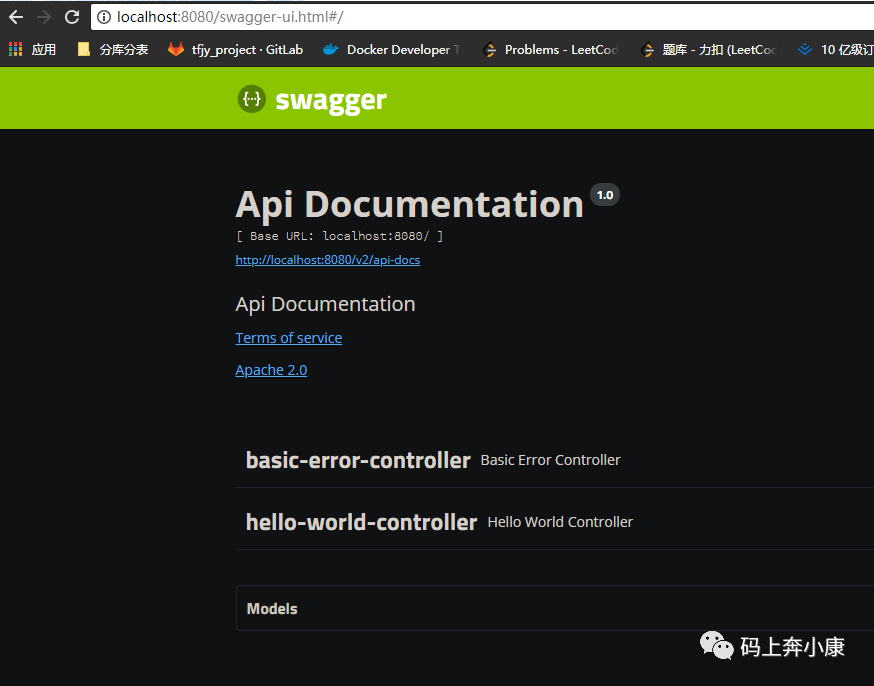The width and height of the screenshot is (874, 686).
Task: Open the v2/api-docs link
Action: pos(328,260)
